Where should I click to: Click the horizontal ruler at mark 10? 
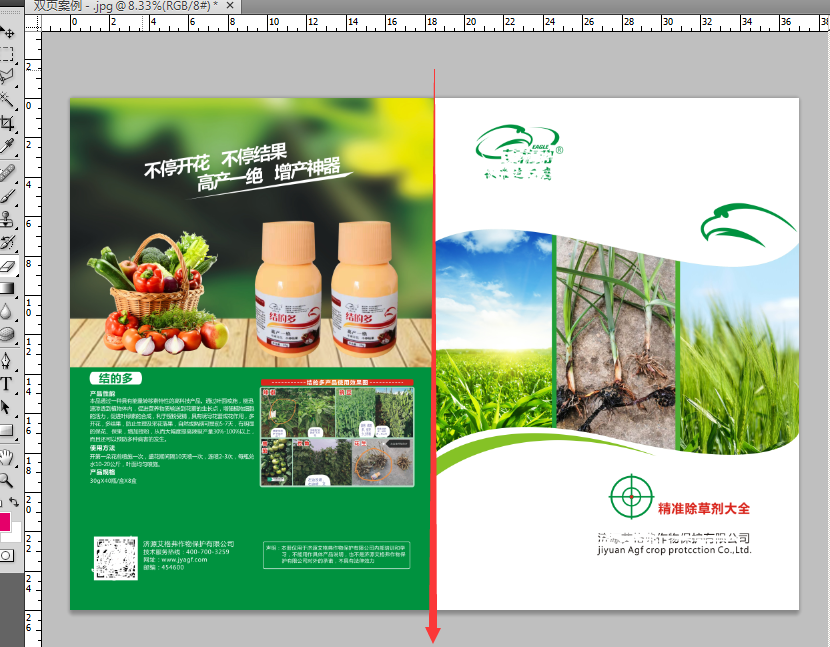point(274,22)
